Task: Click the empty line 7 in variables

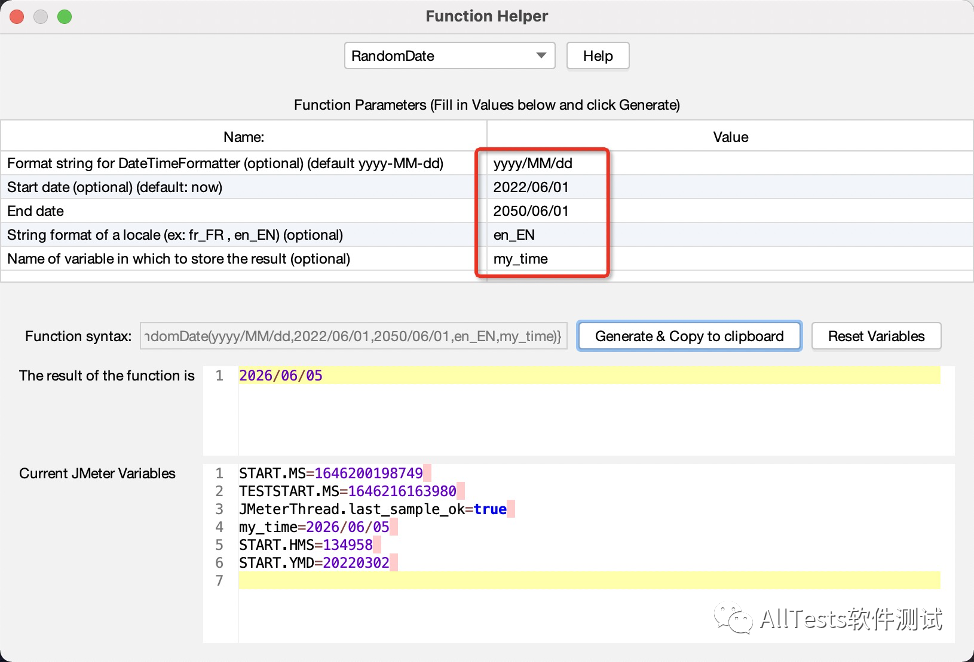Action: click(589, 581)
